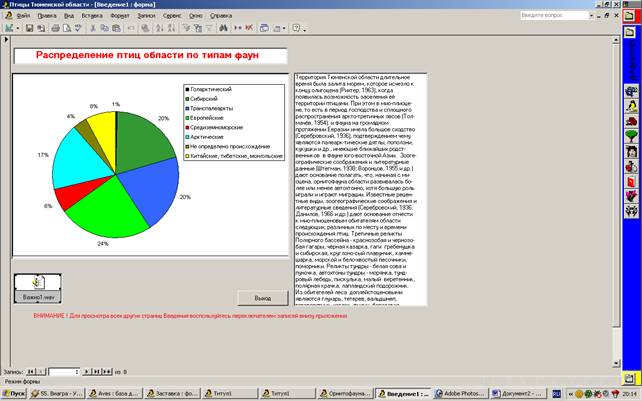The height and width of the screenshot is (401, 642).
Task: Open the Файл menu
Action: coord(23,16)
